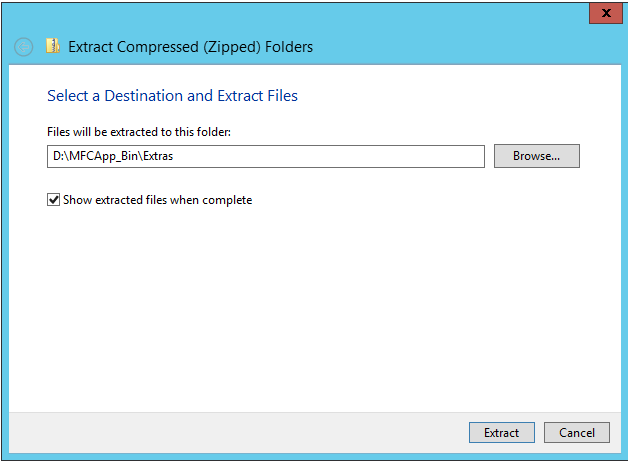Click 'MFCApp_Bin' text inside the path box
Image resolution: width=628 pixels, height=462 pixels.
tap(105, 156)
